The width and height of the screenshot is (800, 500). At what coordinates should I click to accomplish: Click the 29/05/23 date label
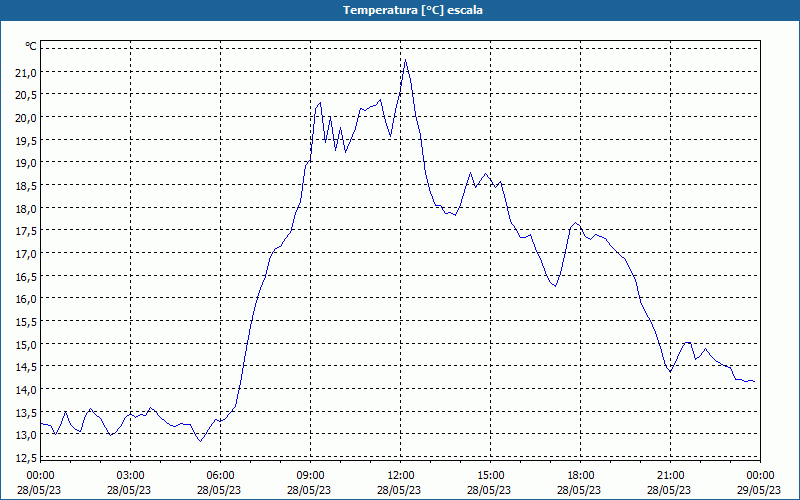pyautogui.click(x=759, y=490)
